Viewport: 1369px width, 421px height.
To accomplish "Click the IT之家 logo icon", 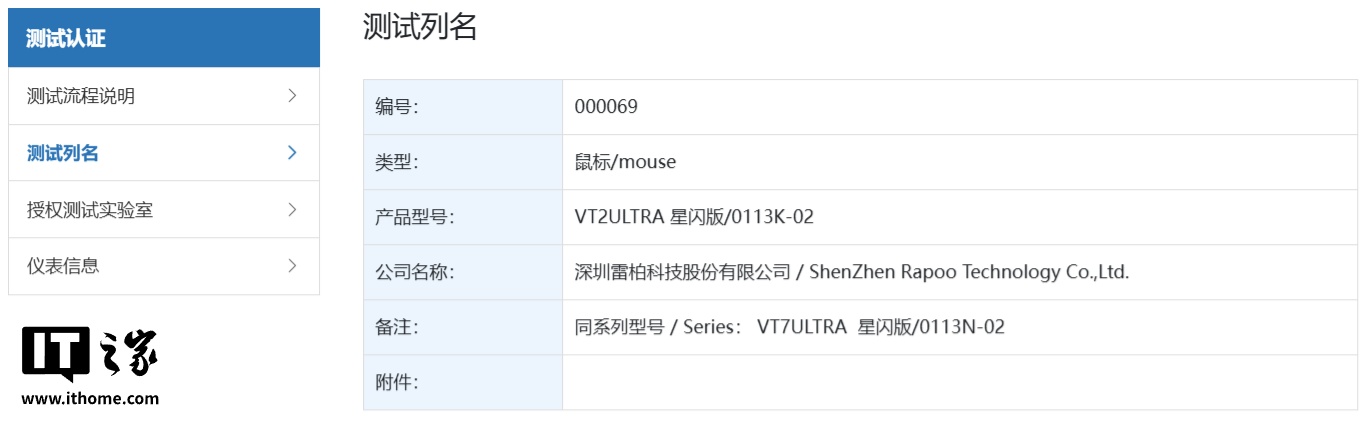I will coord(90,353).
